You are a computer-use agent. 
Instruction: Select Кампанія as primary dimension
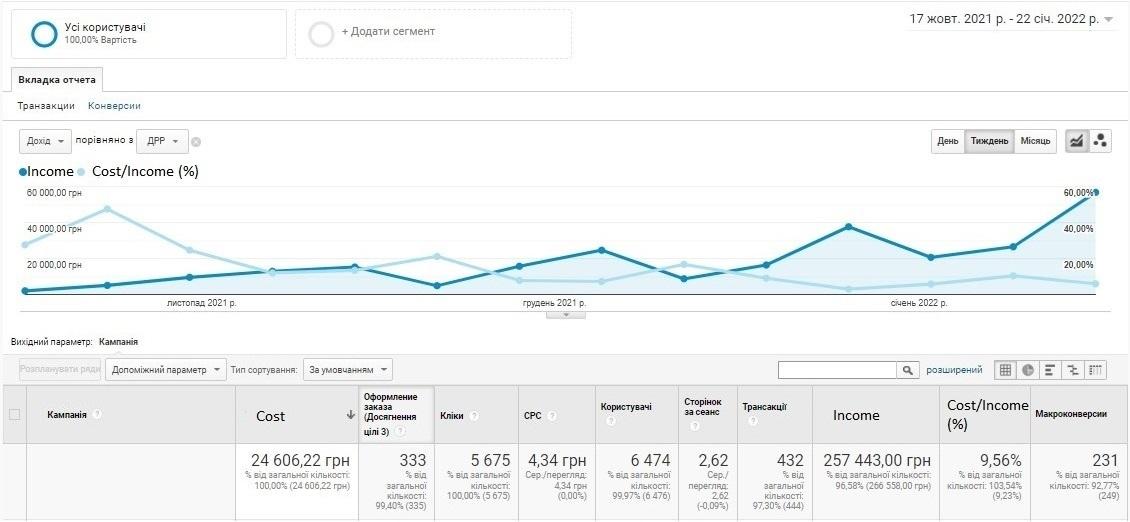pyautogui.click(x=118, y=342)
